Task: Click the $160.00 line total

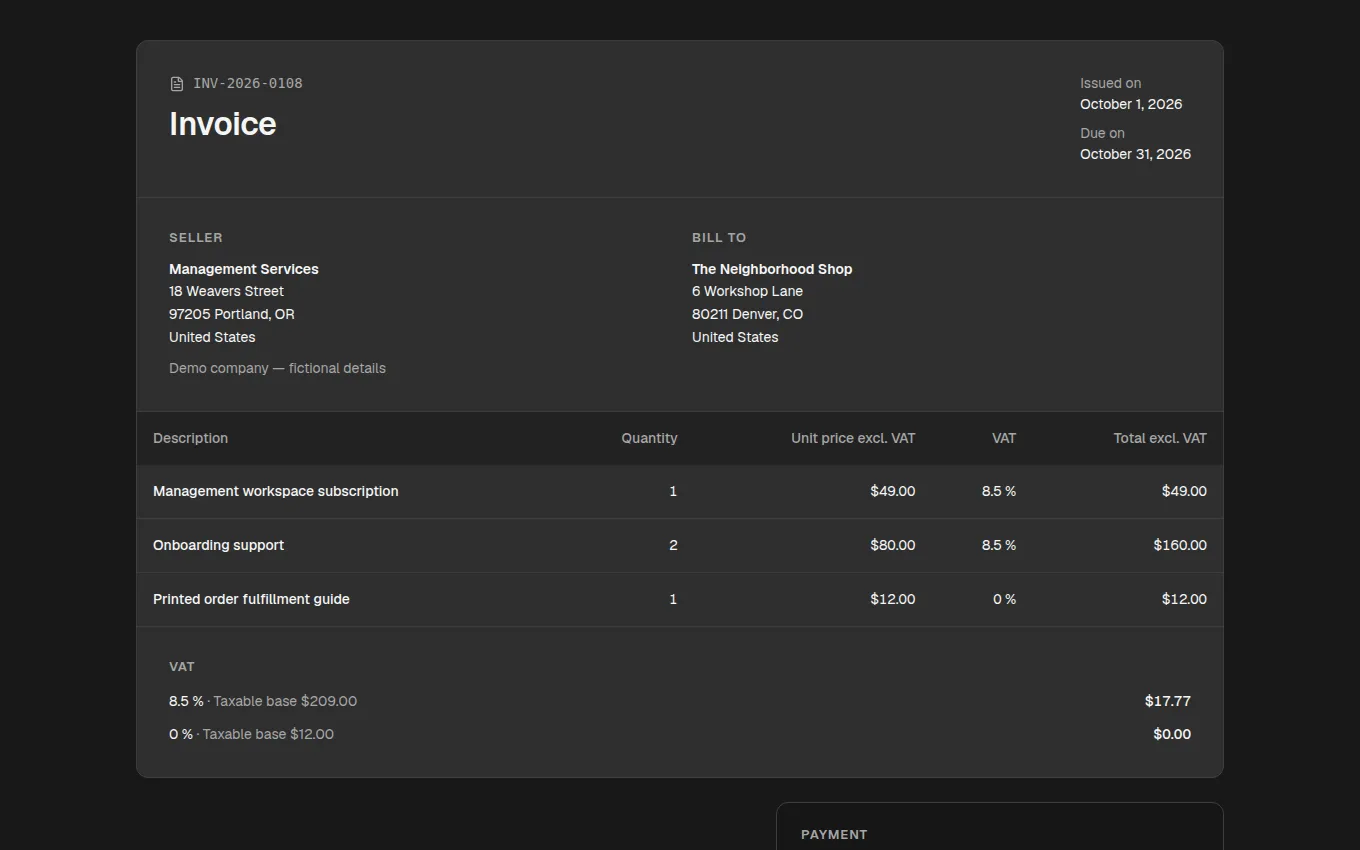Action: pyautogui.click(x=1180, y=545)
